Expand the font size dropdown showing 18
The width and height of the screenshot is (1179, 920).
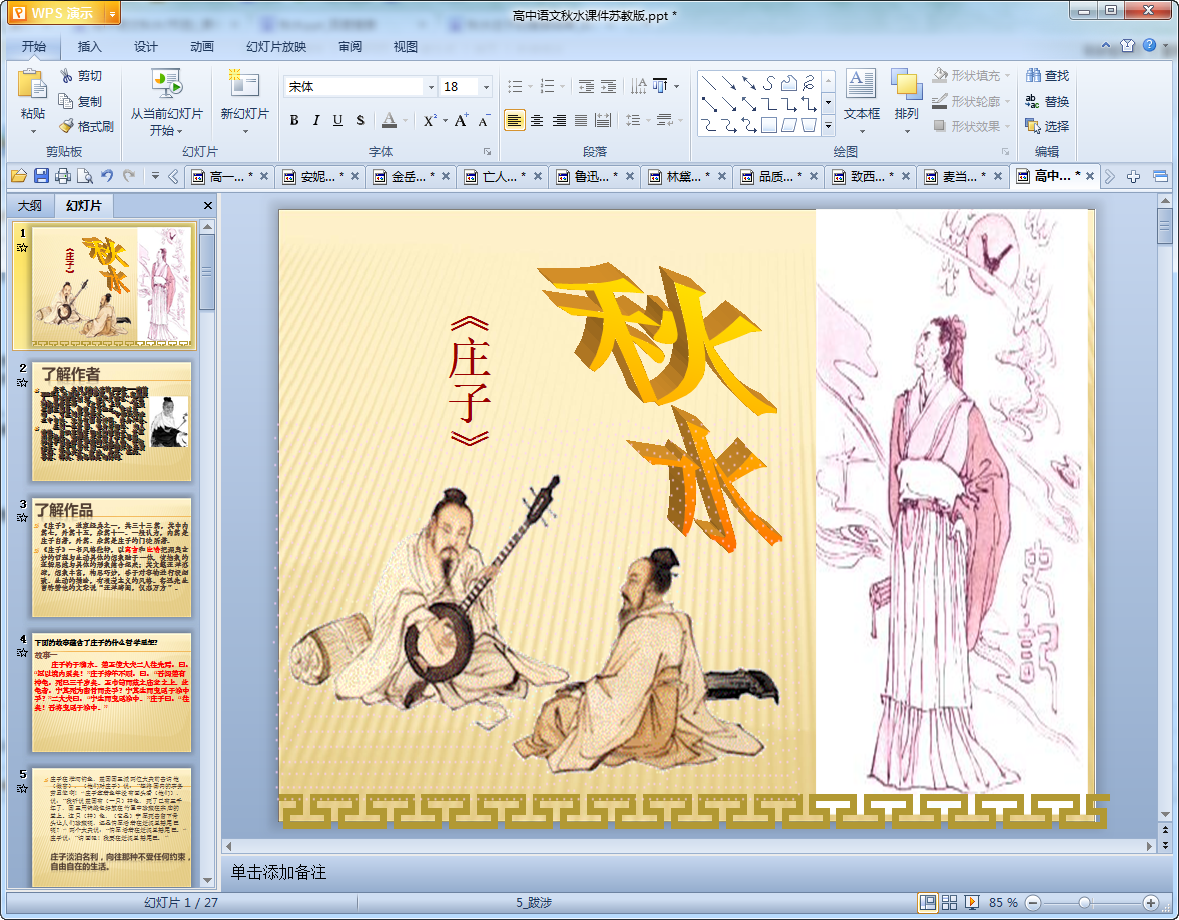point(486,87)
